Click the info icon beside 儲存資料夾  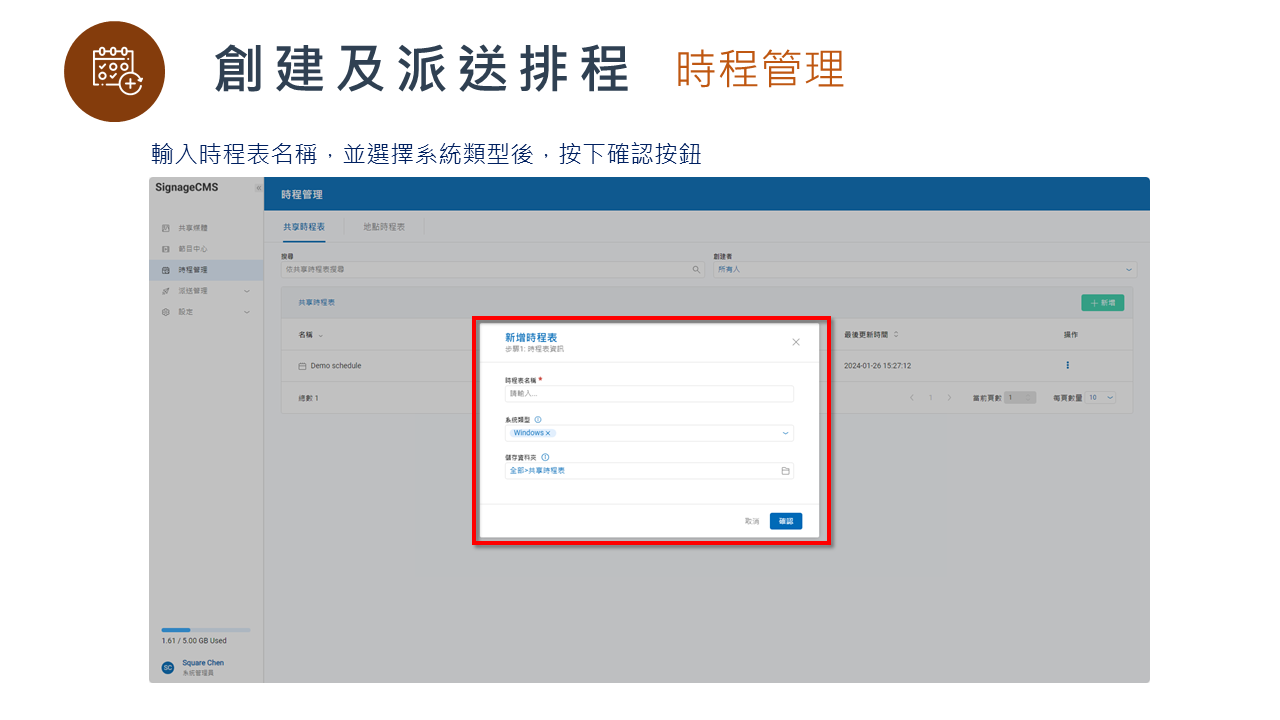coord(545,457)
